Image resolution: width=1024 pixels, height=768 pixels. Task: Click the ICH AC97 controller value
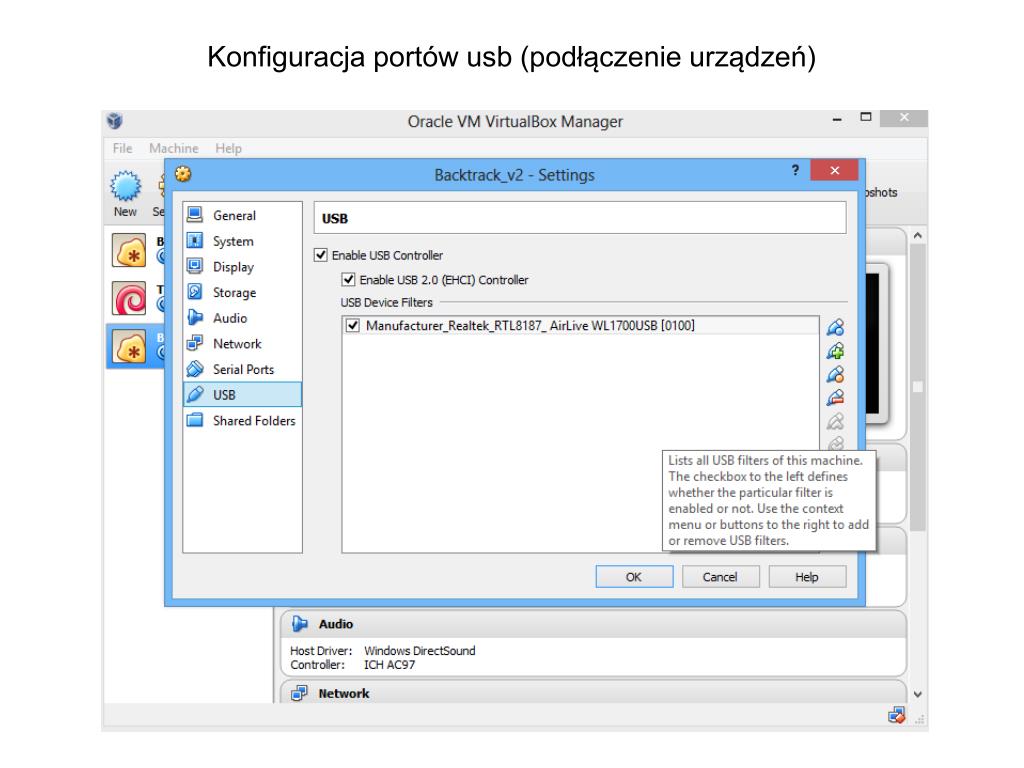(x=389, y=665)
